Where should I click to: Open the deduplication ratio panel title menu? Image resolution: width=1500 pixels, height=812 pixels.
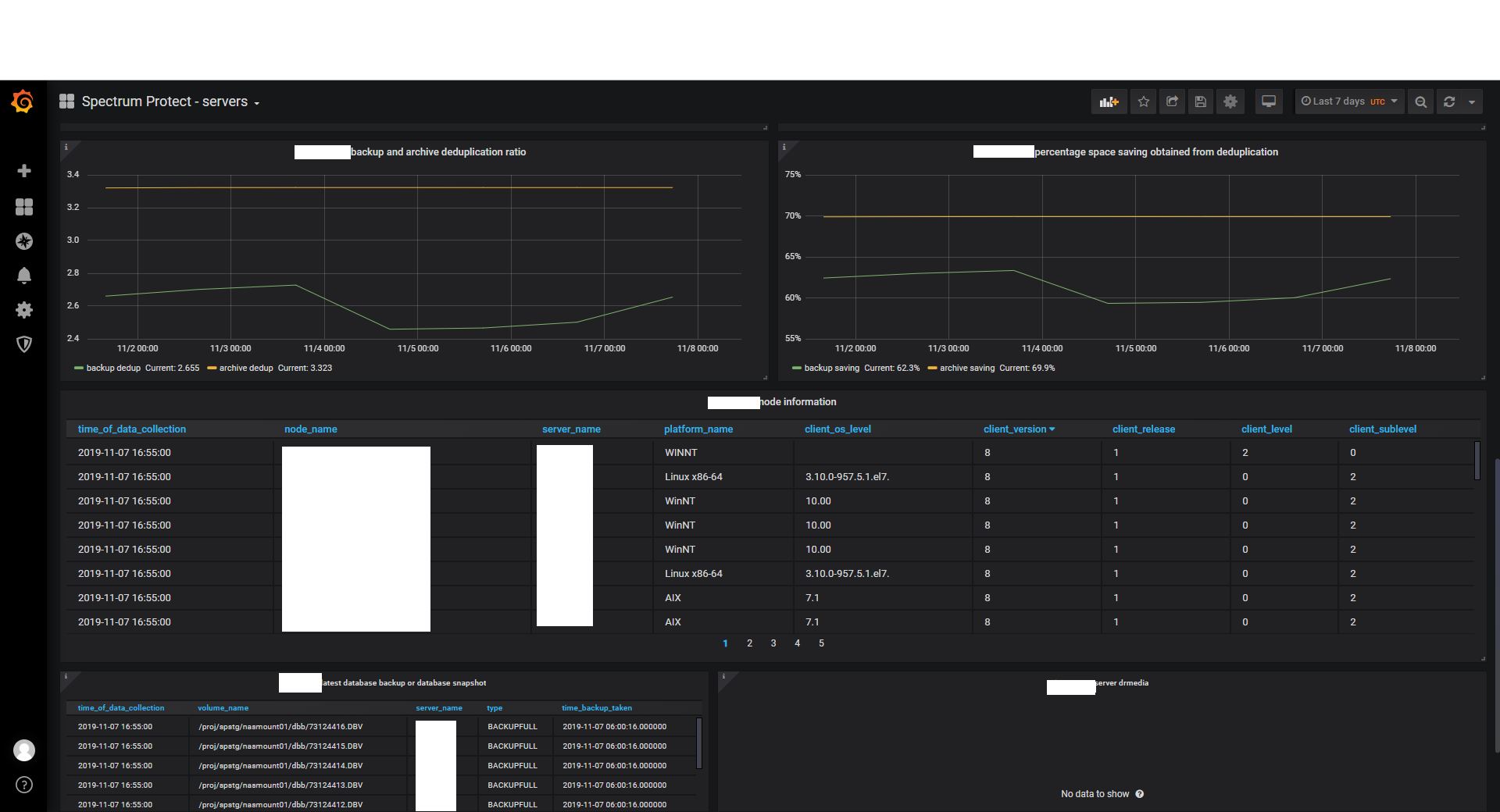[x=438, y=152]
